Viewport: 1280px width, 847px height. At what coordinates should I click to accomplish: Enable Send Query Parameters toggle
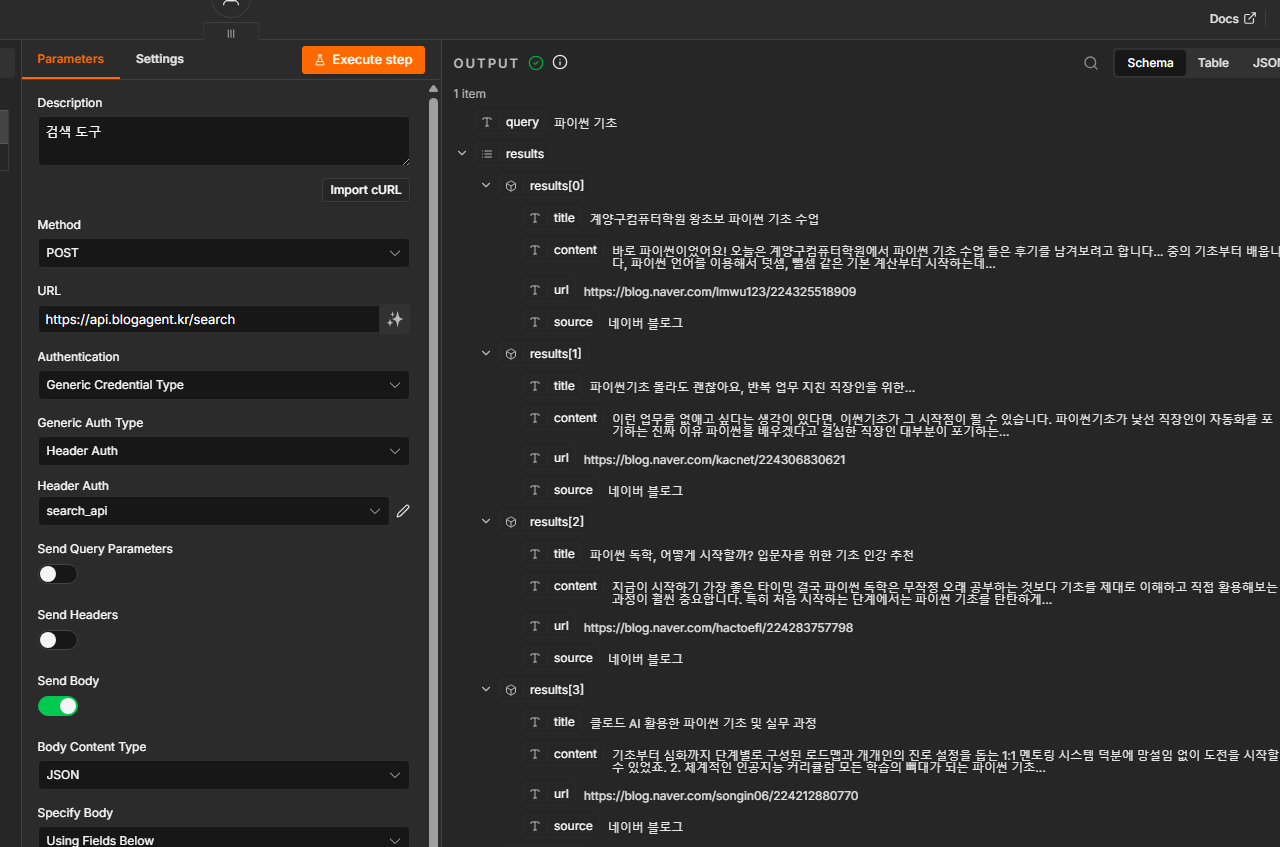[x=58, y=574]
